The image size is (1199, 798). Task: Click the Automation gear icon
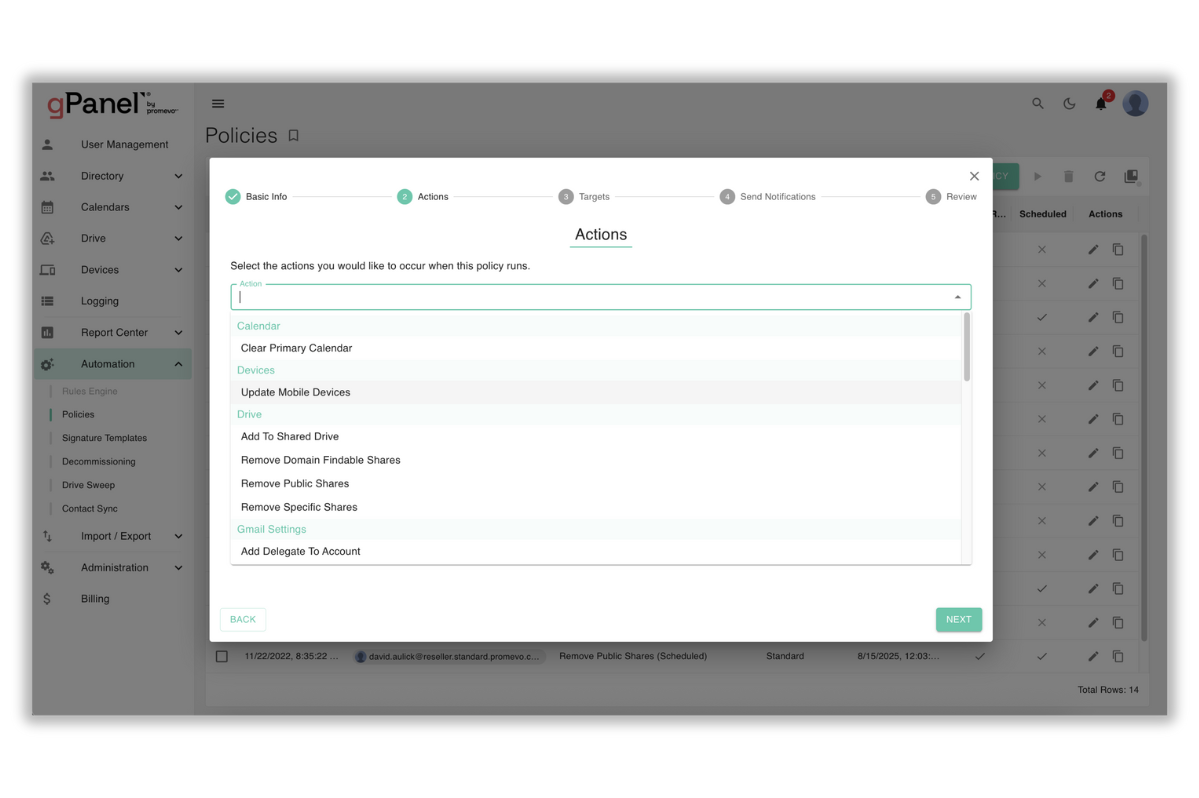coord(47,365)
